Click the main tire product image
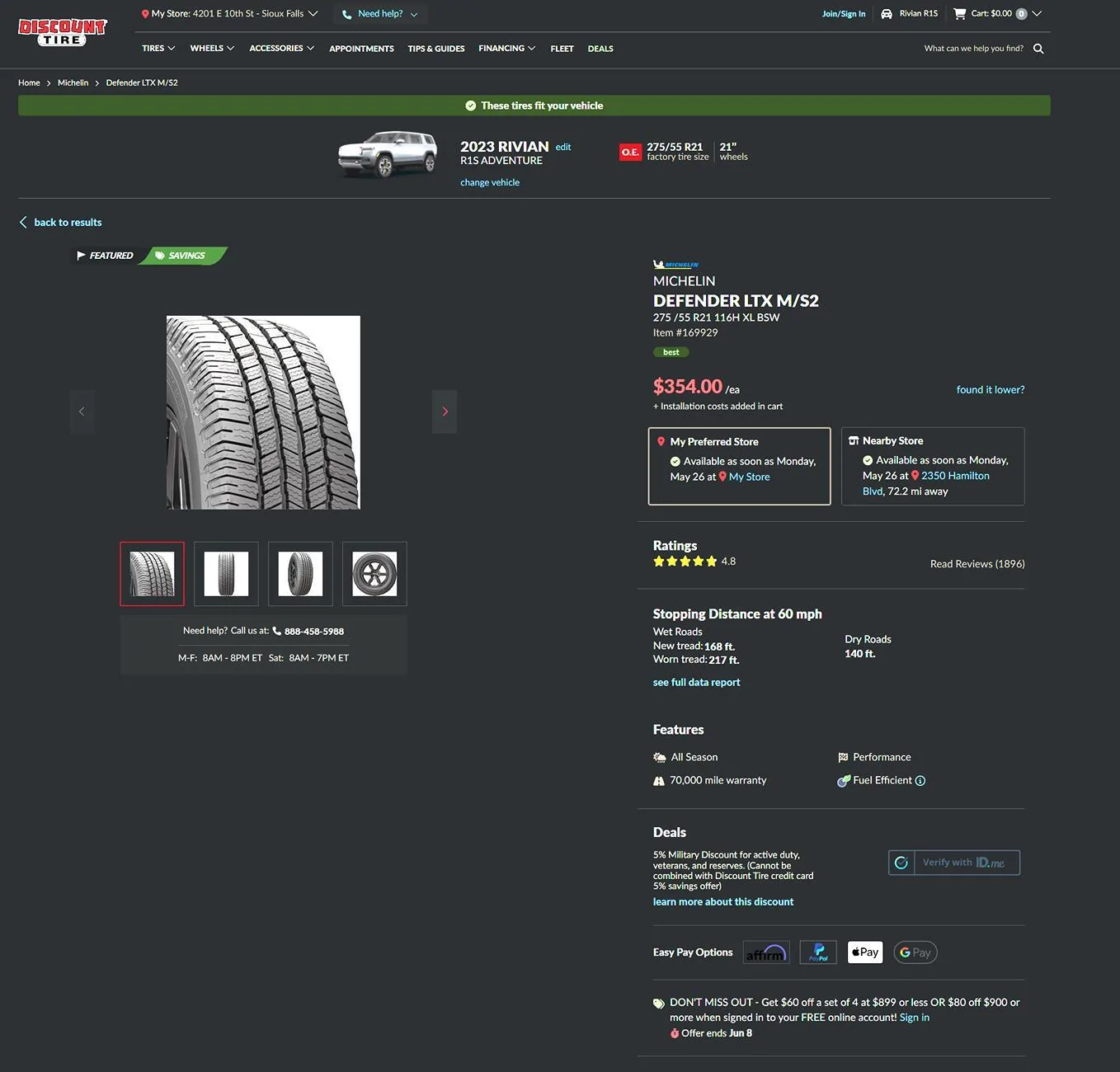 [x=263, y=412]
